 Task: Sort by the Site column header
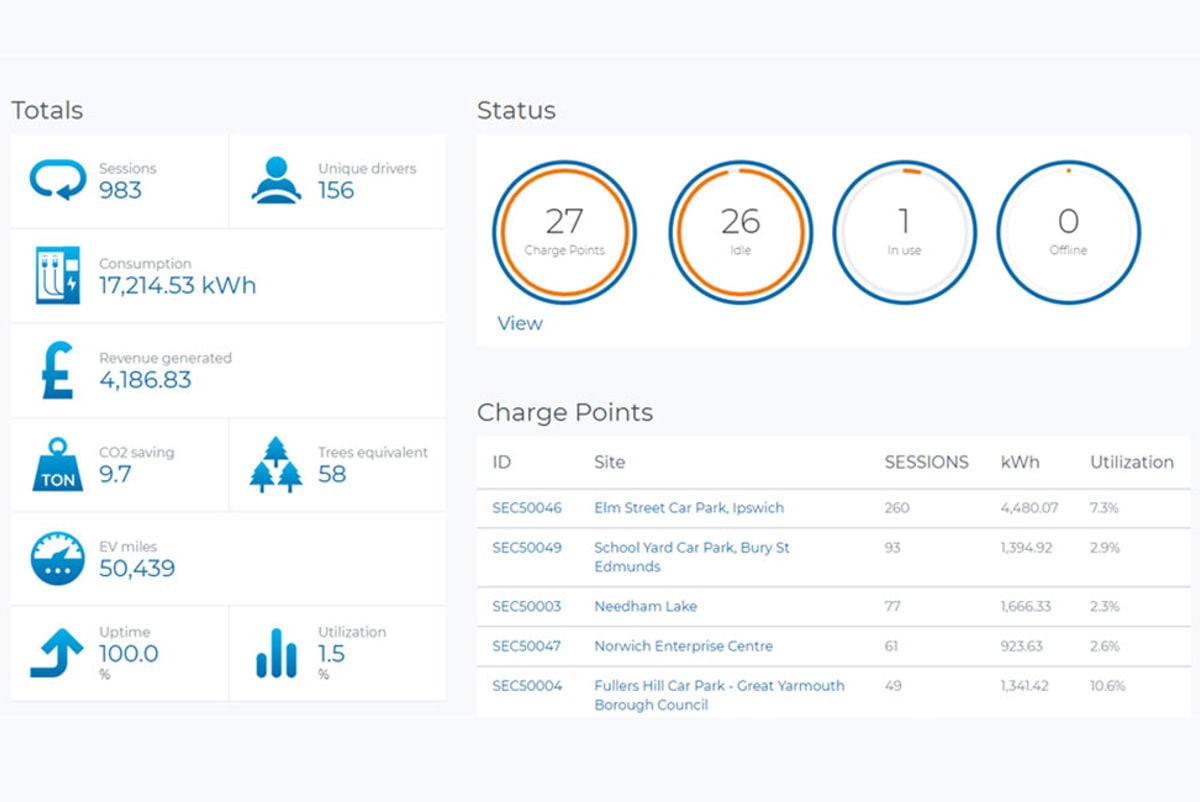pyautogui.click(x=610, y=462)
